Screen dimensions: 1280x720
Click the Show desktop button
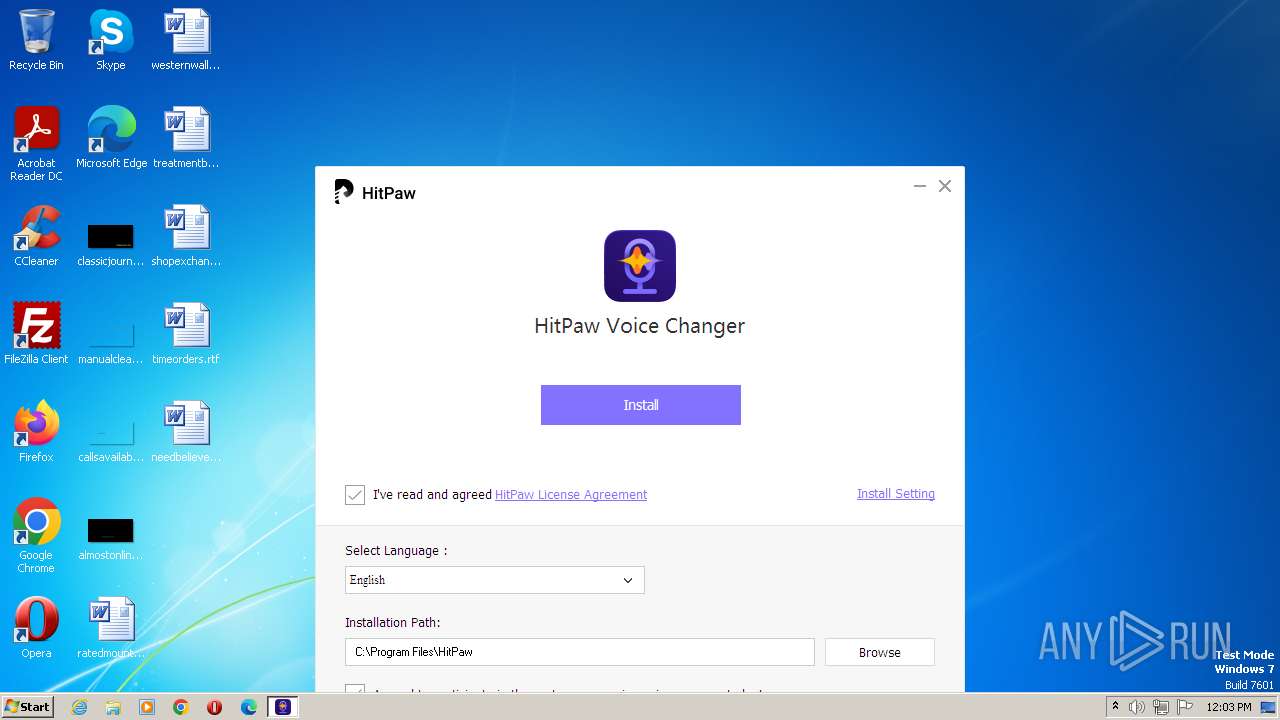tap(1269, 707)
